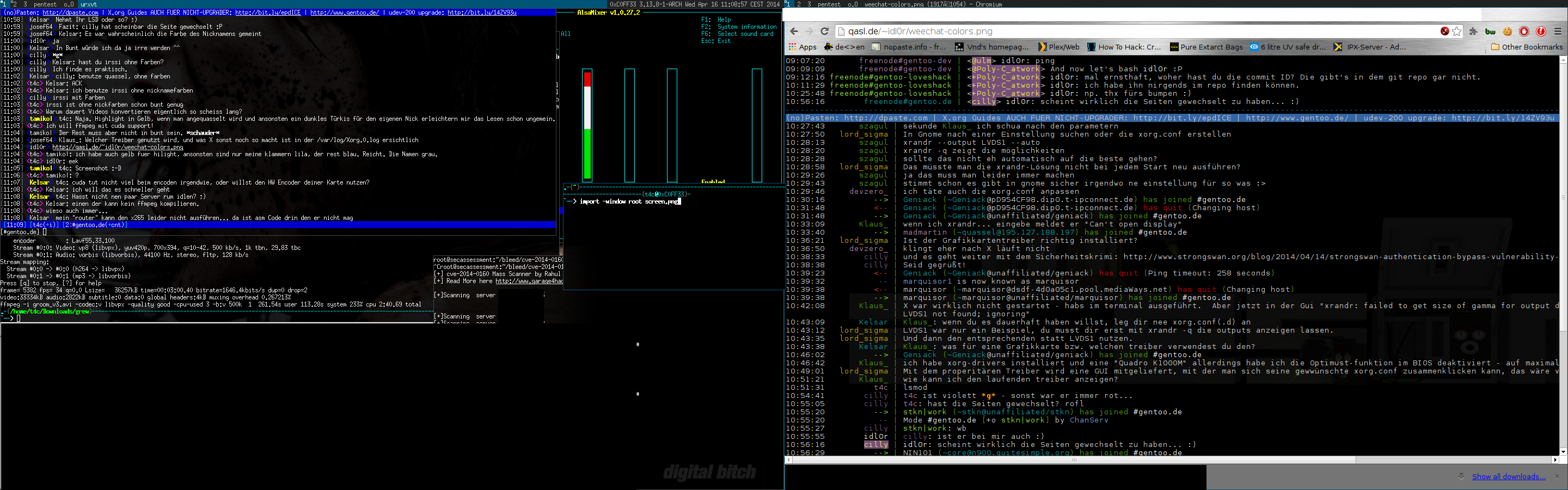Open the puzzle-piece extension icon
Screen dimensions: 1568x490
click(1473, 31)
